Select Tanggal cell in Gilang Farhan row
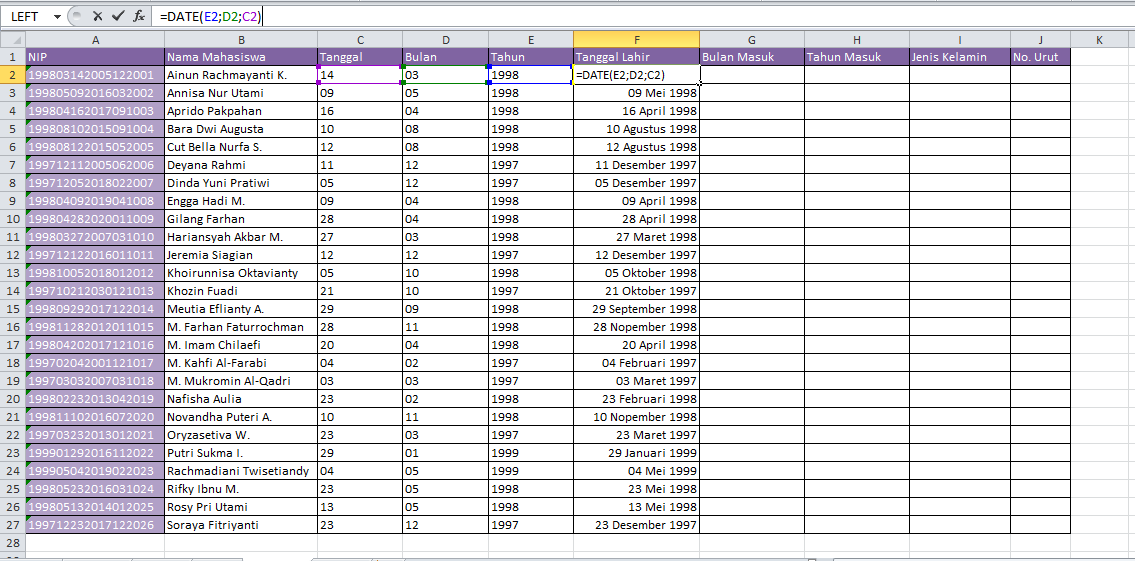The width and height of the screenshot is (1135, 561). tap(360, 219)
